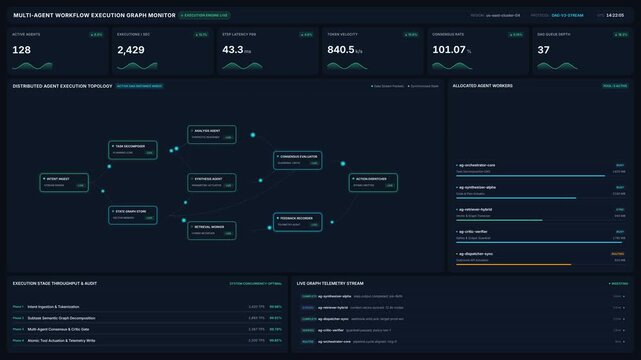
Task: Select the Intent Ingest node
Action: 64,182
